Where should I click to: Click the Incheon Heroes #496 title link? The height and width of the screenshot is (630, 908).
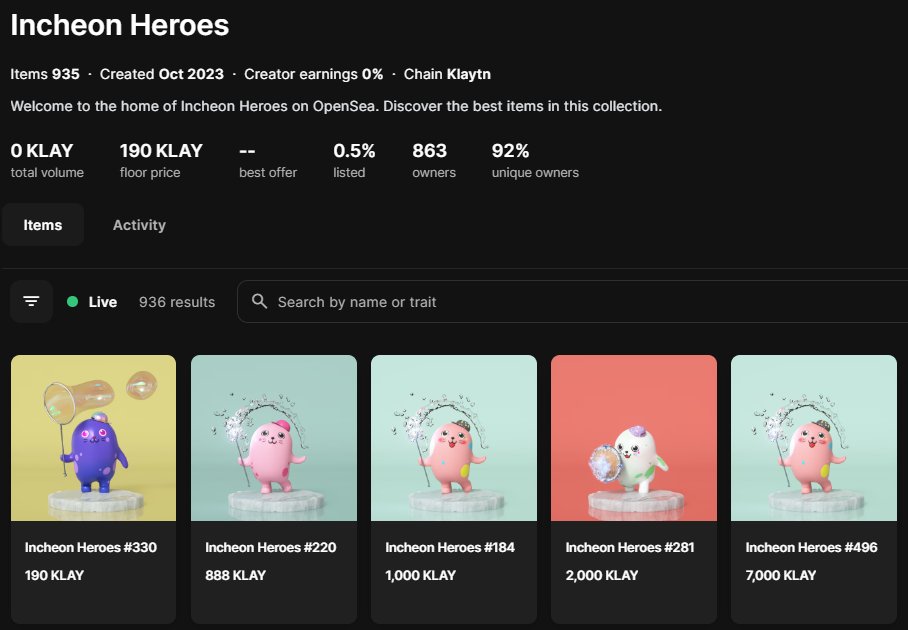pyautogui.click(x=811, y=547)
